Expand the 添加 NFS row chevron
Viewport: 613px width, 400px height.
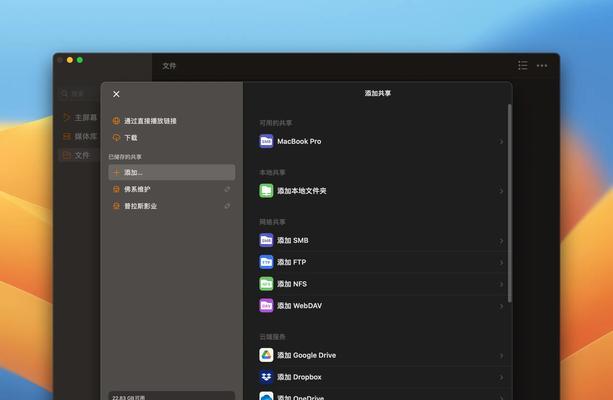tap(501, 284)
